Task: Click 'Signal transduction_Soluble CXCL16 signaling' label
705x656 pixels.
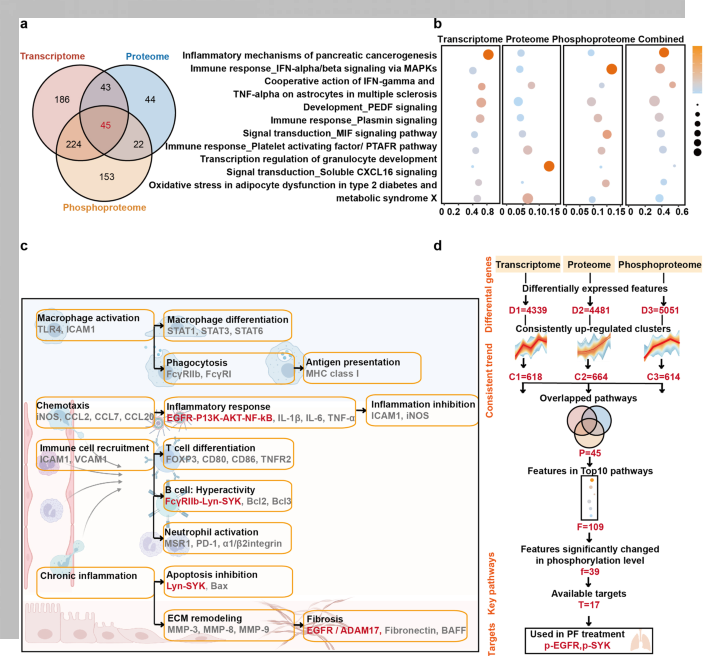Action: pos(331,172)
